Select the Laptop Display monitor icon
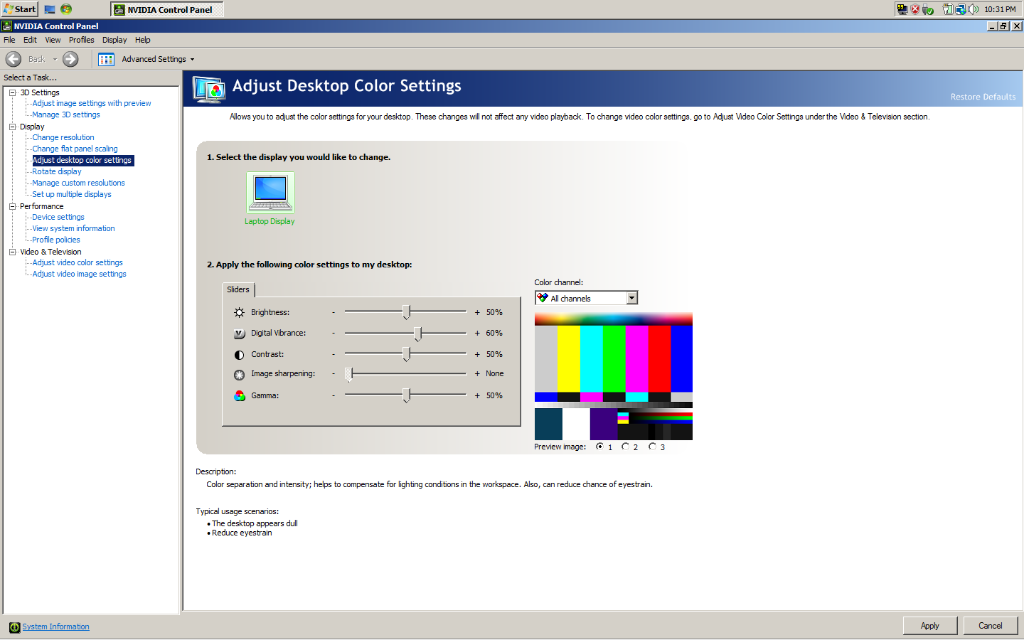This screenshot has width=1024, height=640. click(x=270, y=192)
